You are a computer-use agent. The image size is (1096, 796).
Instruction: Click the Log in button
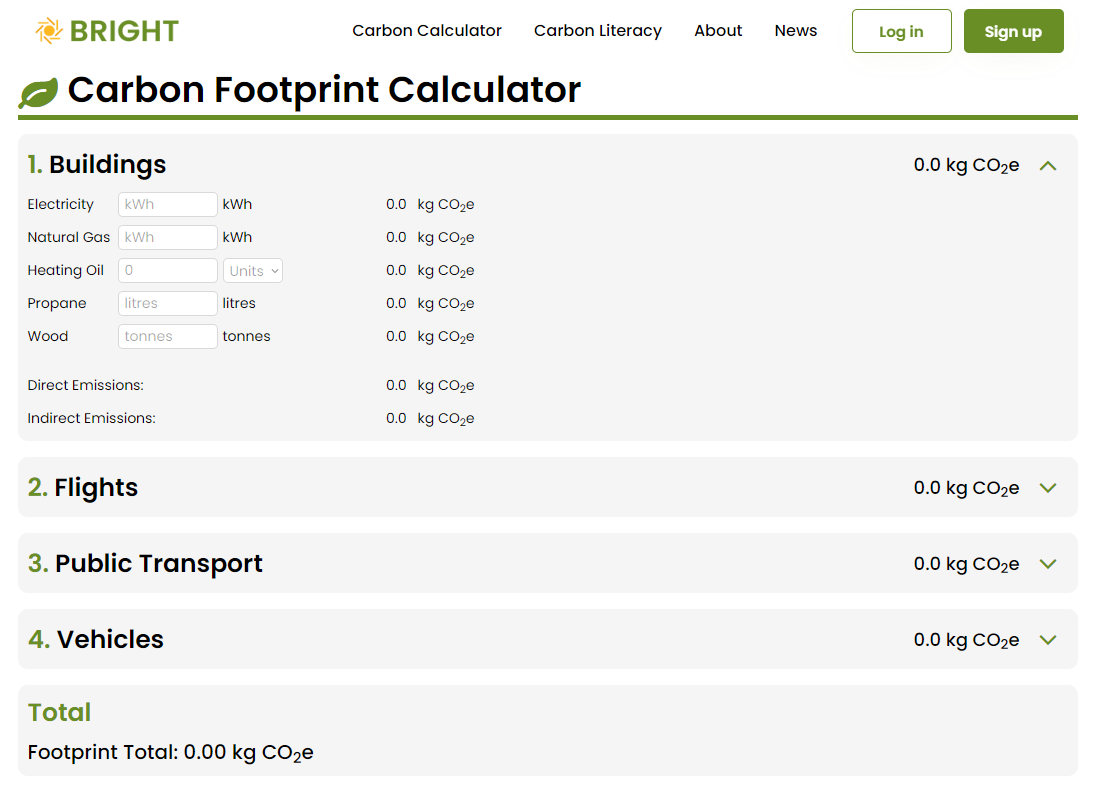901,31
